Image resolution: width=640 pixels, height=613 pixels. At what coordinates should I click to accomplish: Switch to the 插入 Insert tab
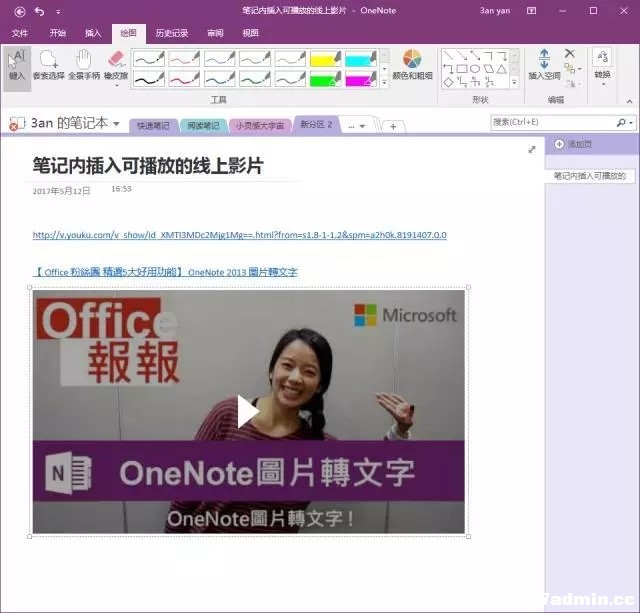[x=93, y=33]
